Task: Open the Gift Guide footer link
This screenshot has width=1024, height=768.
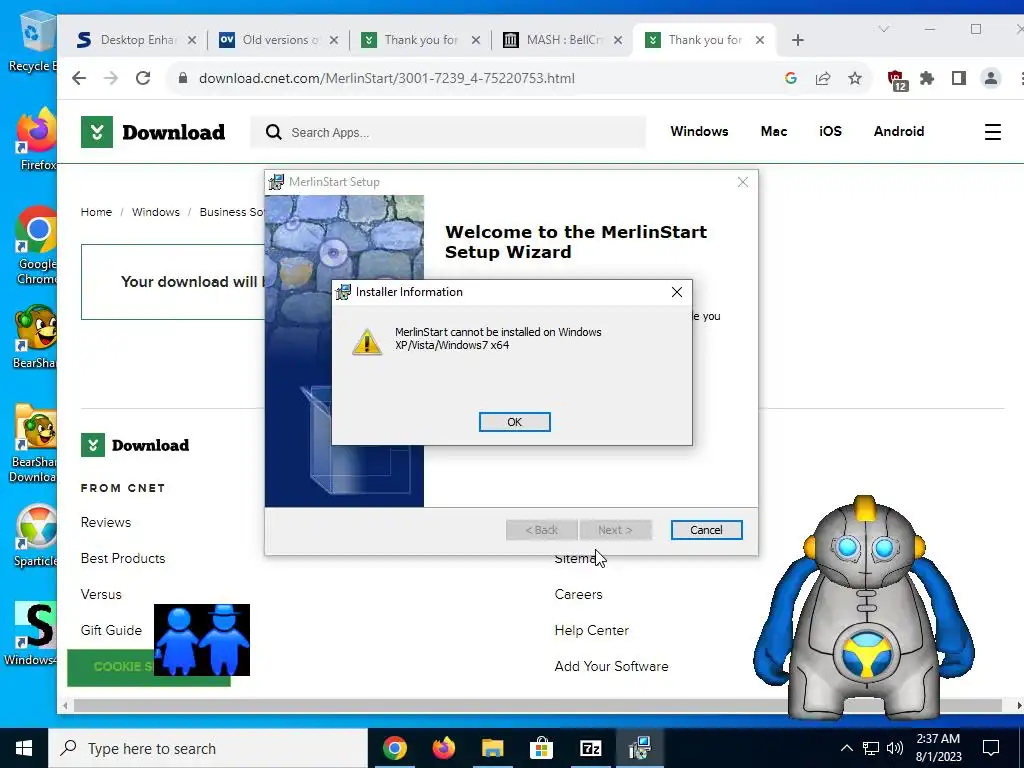Action: (x=111, y=630)
